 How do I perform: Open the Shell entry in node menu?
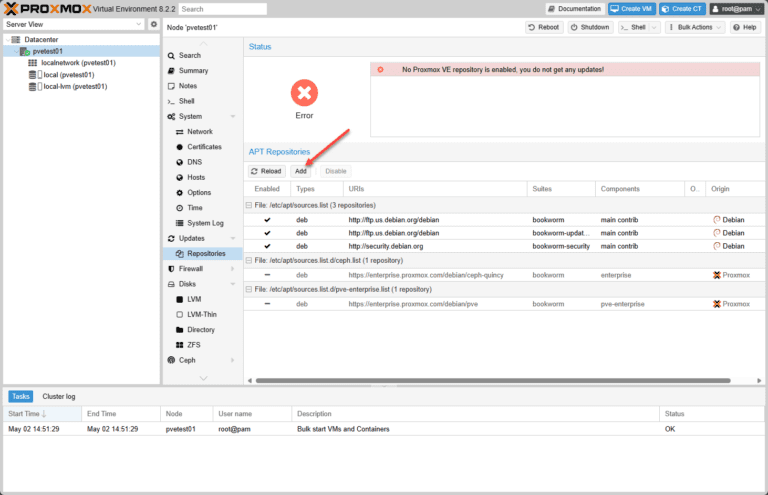186,101
